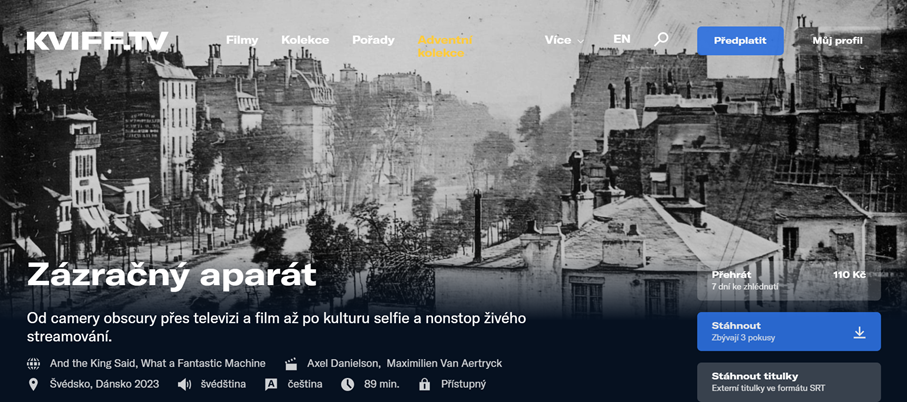Click the location pin icon by Švédsko
Viewport: 907px width, 402px height.
coord(34,385)
